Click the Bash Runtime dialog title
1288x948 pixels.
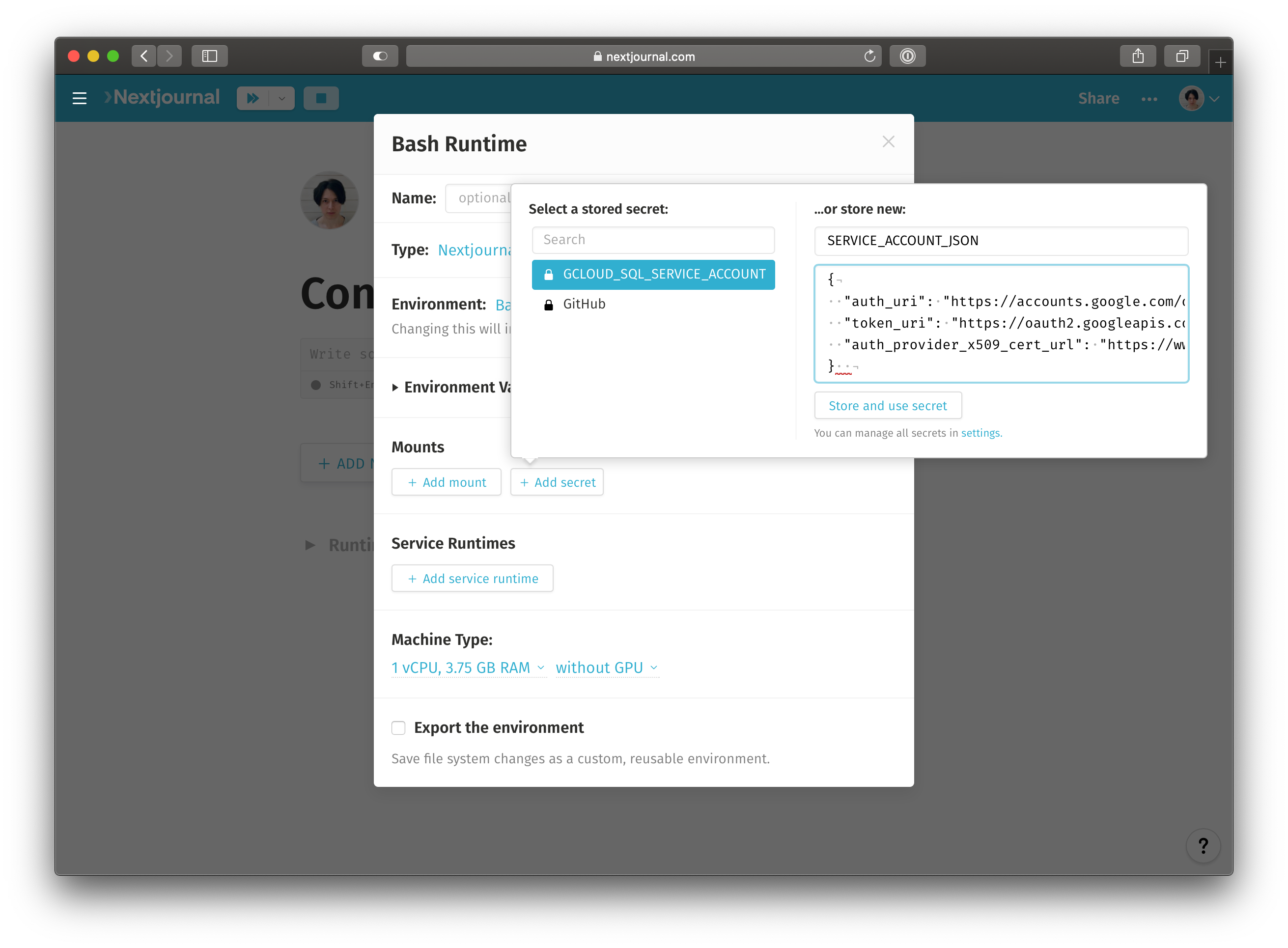(x=459, y=144)
